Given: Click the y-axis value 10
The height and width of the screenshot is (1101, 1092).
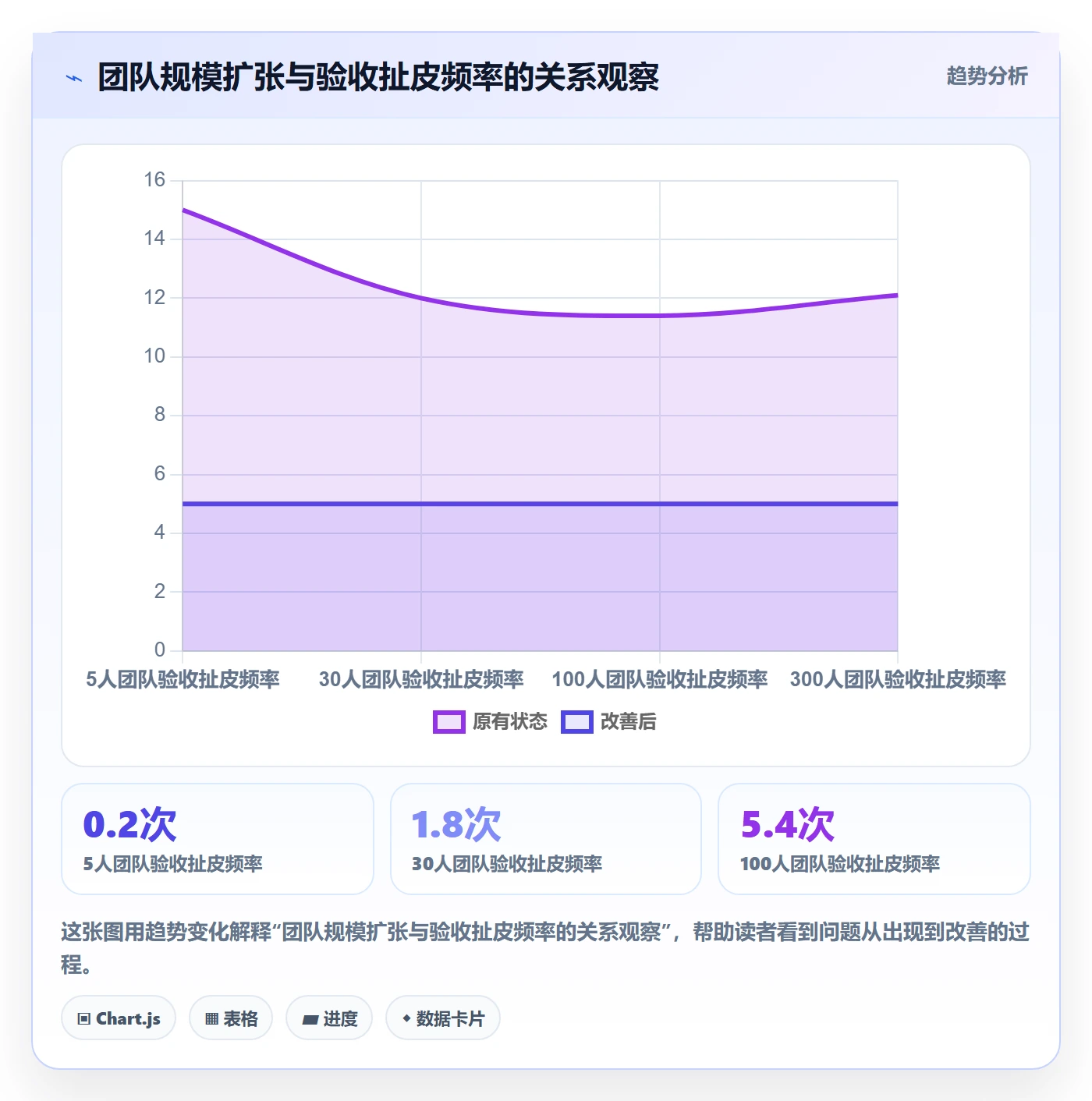Looking at the screenshot, I should [x=154, y=356].
